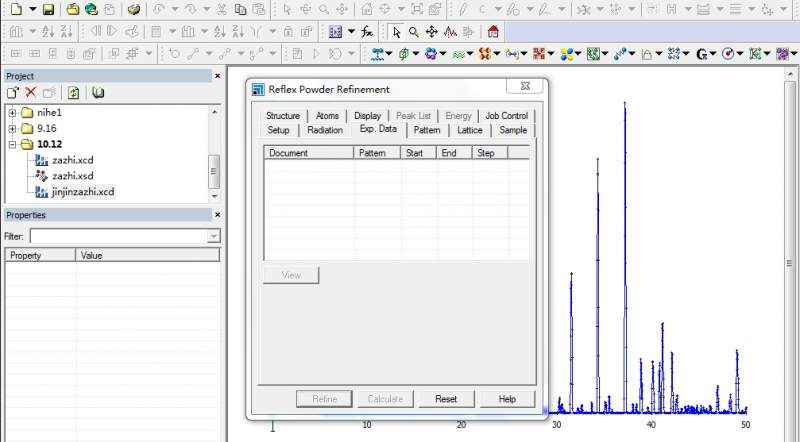Close the Project panel
The height and width of the screenshot is (442, 800).
pos(218,76)
